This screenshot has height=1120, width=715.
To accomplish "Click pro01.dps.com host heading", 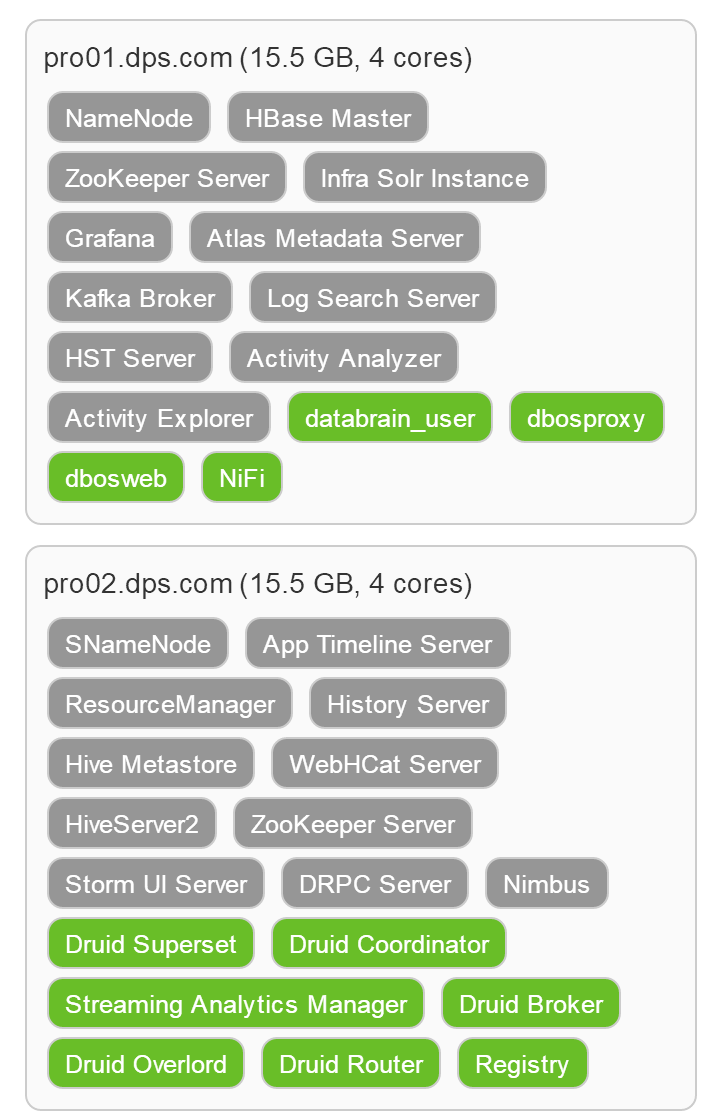I will pos(258,58).
